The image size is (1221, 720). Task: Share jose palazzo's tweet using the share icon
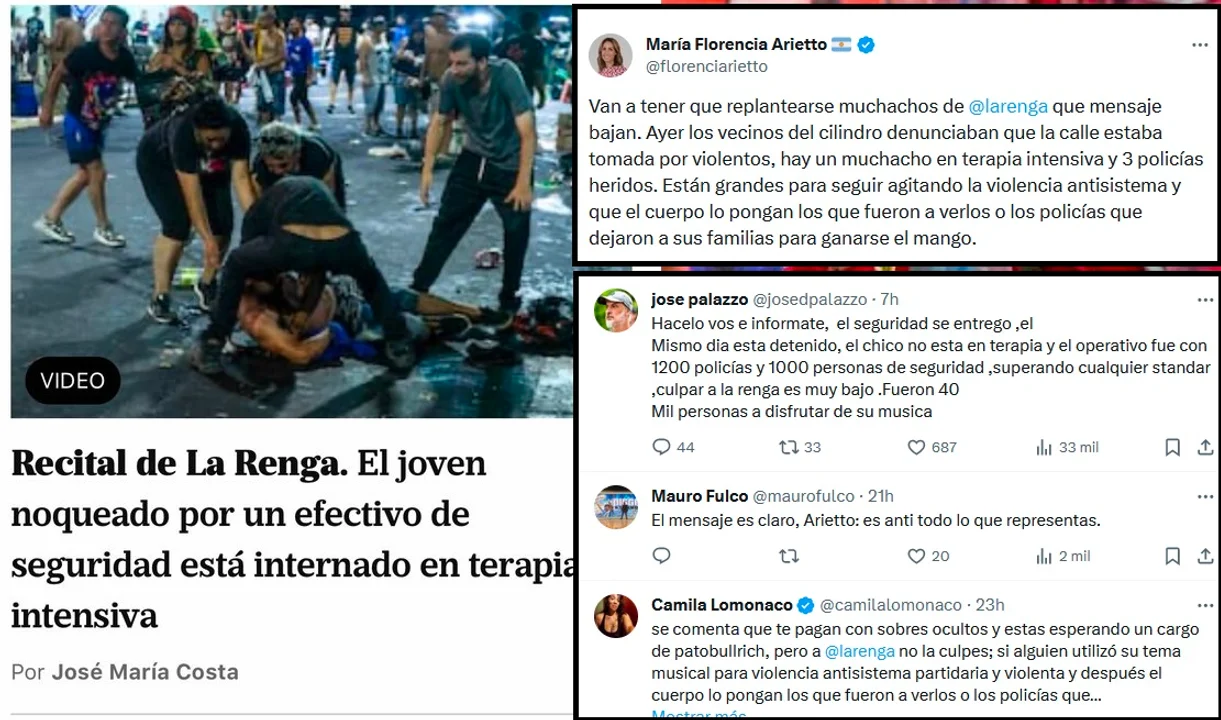1205,447
